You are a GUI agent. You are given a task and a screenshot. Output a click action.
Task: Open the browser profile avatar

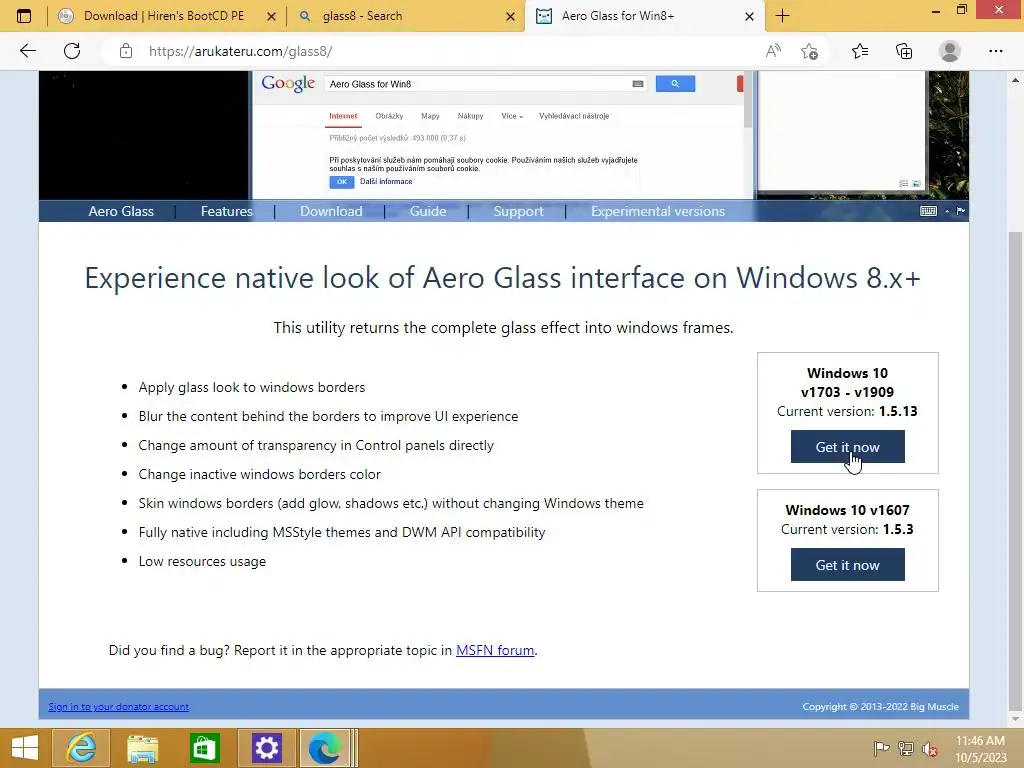(x=950, y=51)
